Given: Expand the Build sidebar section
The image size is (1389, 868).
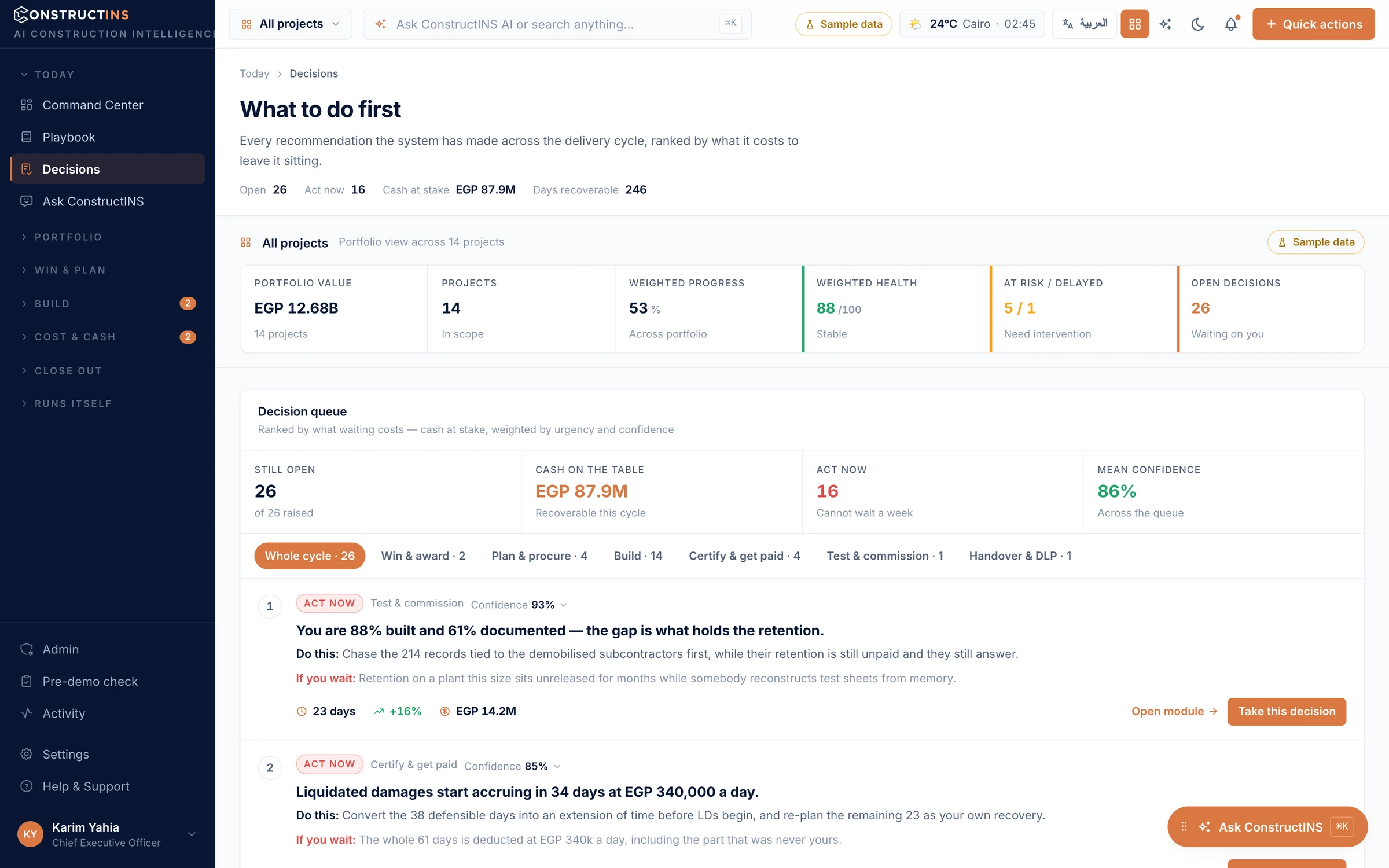Looking at the screenshot, I should [108, 304].
